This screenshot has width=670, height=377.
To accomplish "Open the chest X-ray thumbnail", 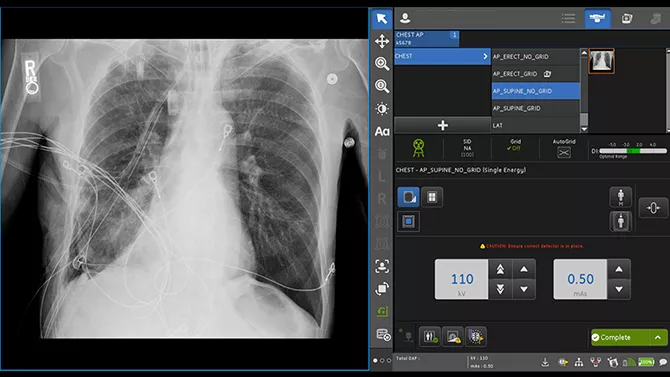I will pyautogui.click(x=601, y=61).
